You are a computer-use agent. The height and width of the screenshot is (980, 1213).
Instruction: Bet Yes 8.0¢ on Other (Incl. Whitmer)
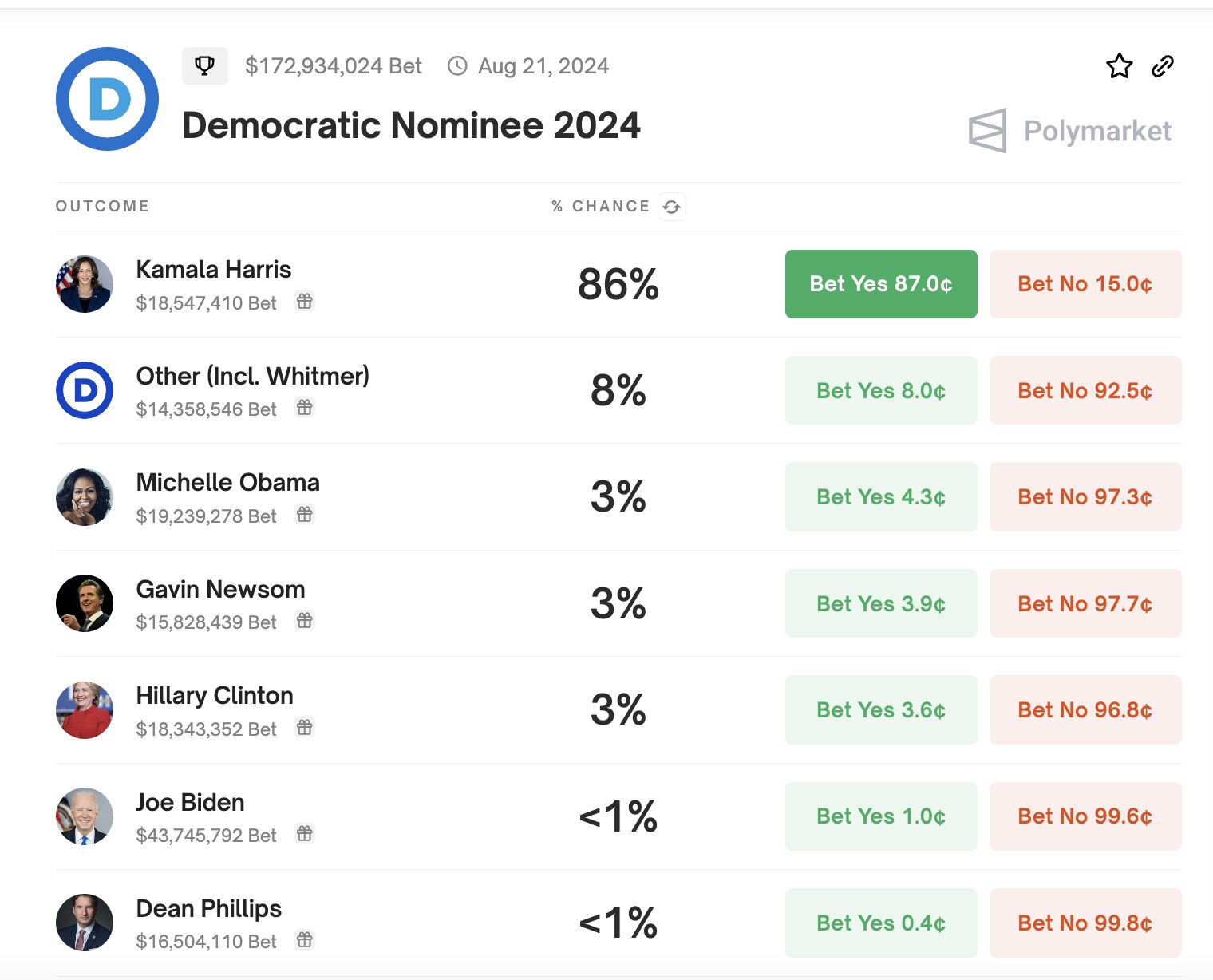pos(881,390)
